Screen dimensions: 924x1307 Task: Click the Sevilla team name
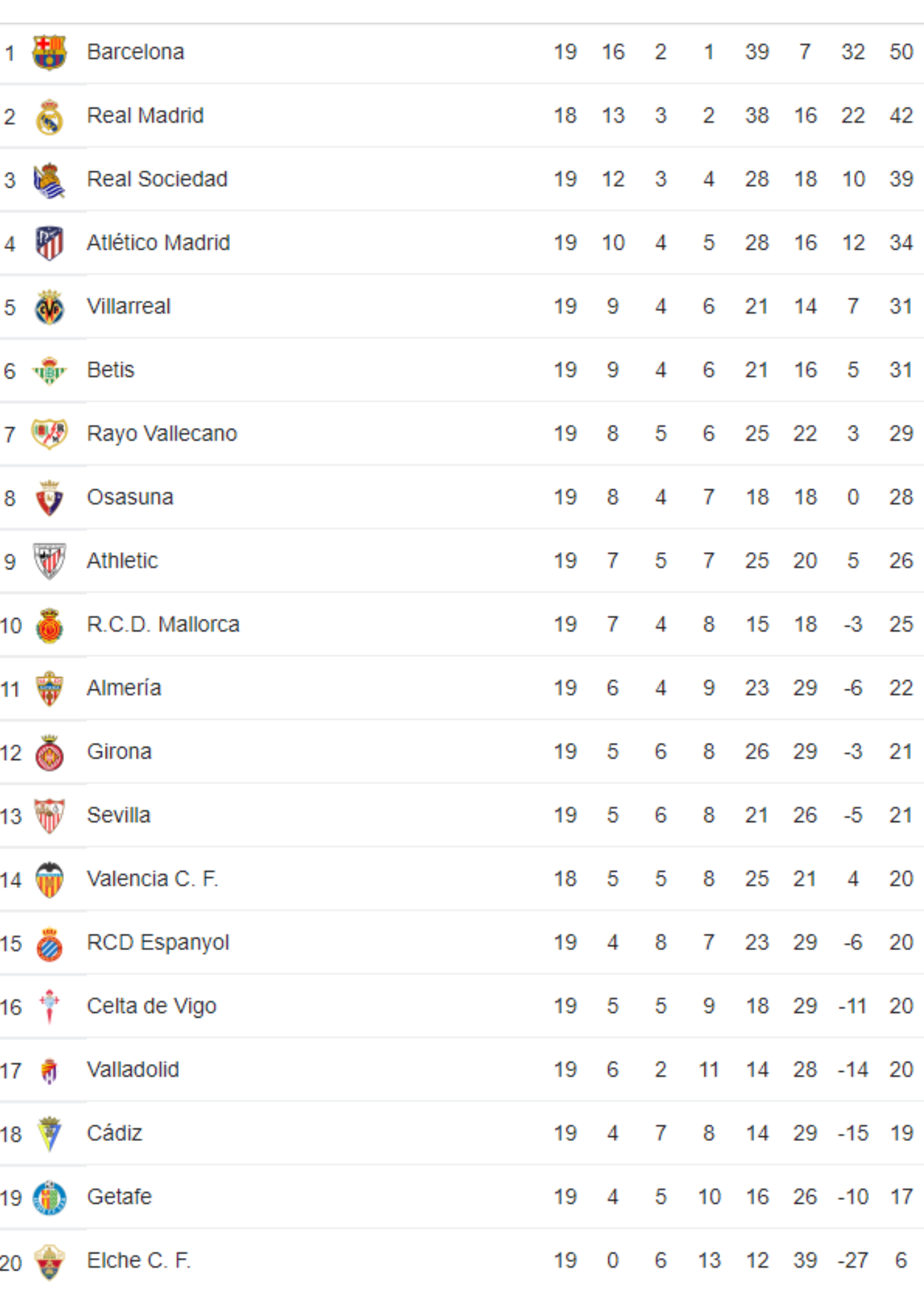(x=119, y=815)
